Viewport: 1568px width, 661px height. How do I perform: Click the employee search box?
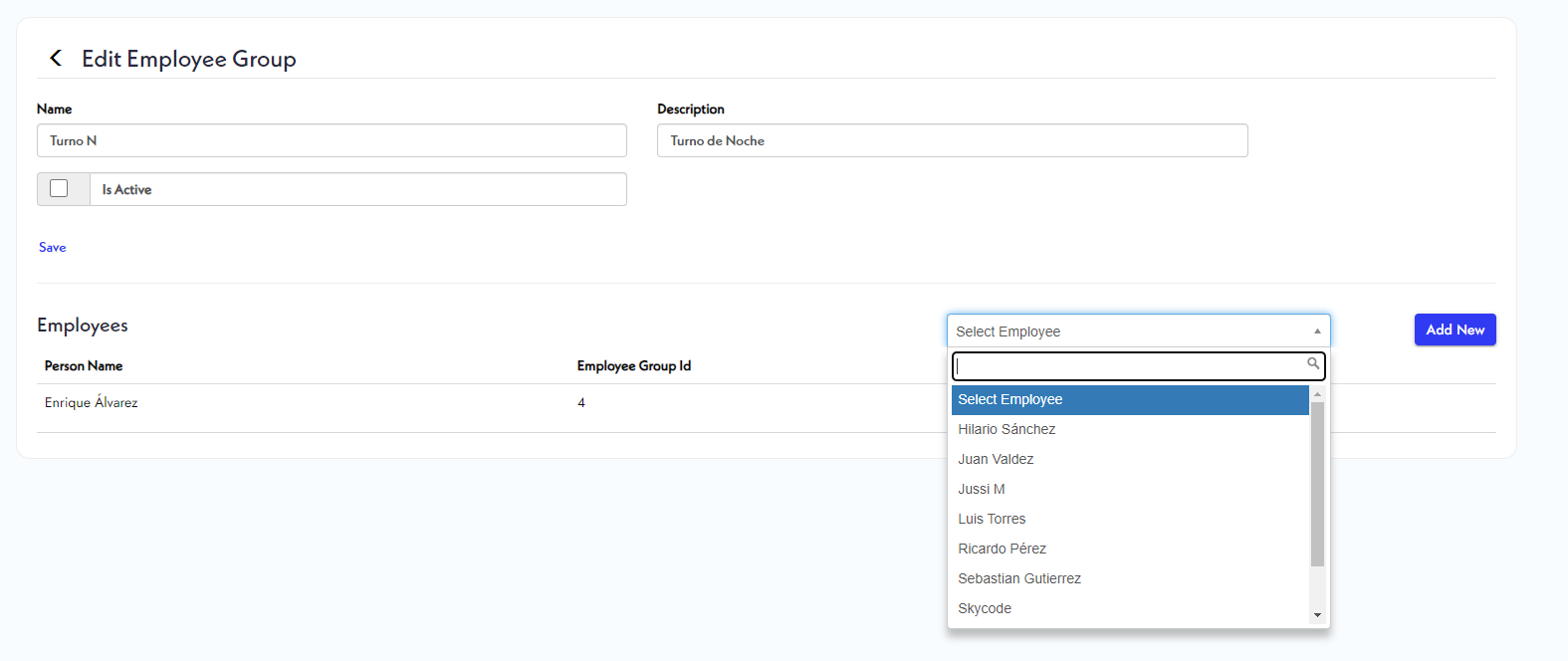[x=1130, y=366]
